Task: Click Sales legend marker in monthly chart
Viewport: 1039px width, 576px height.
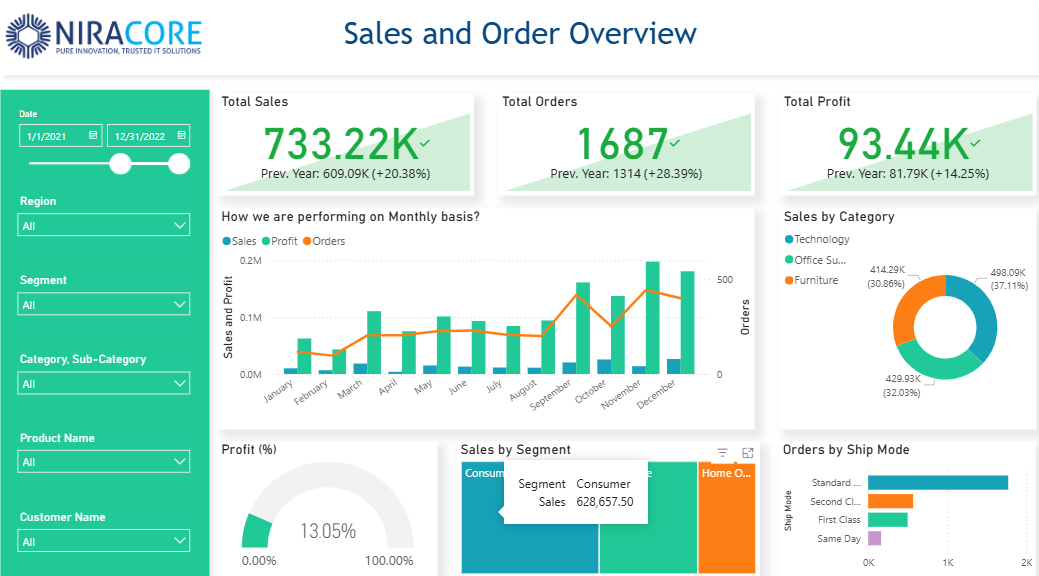Action: click(x=227, y=241)
